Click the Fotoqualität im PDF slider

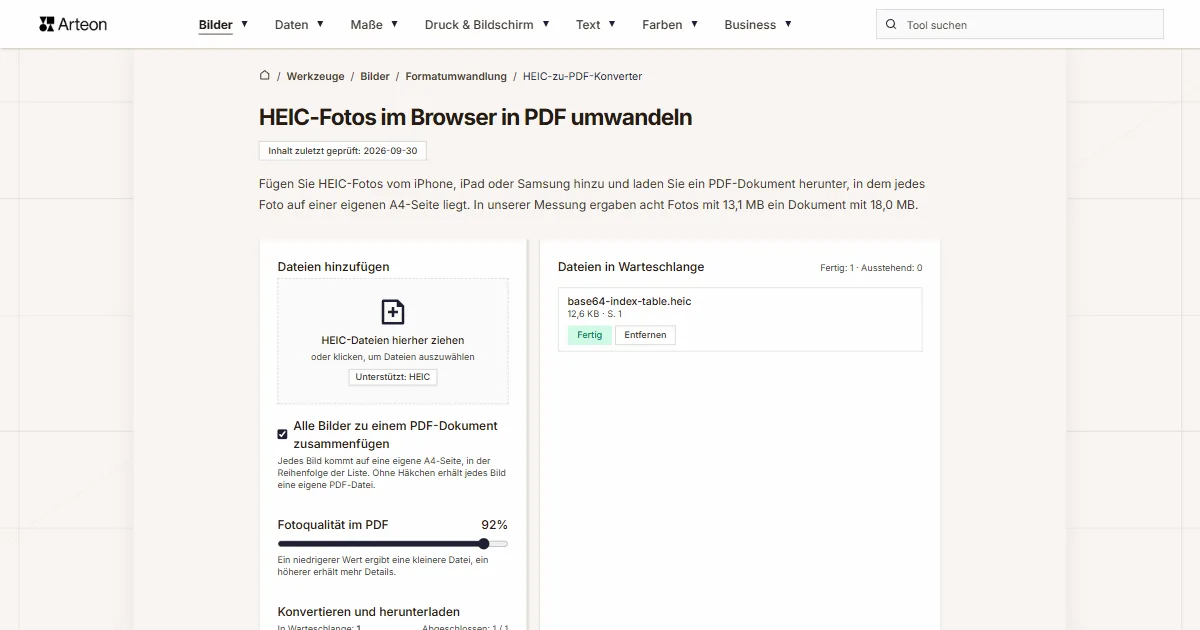click(x=393, y=544)
